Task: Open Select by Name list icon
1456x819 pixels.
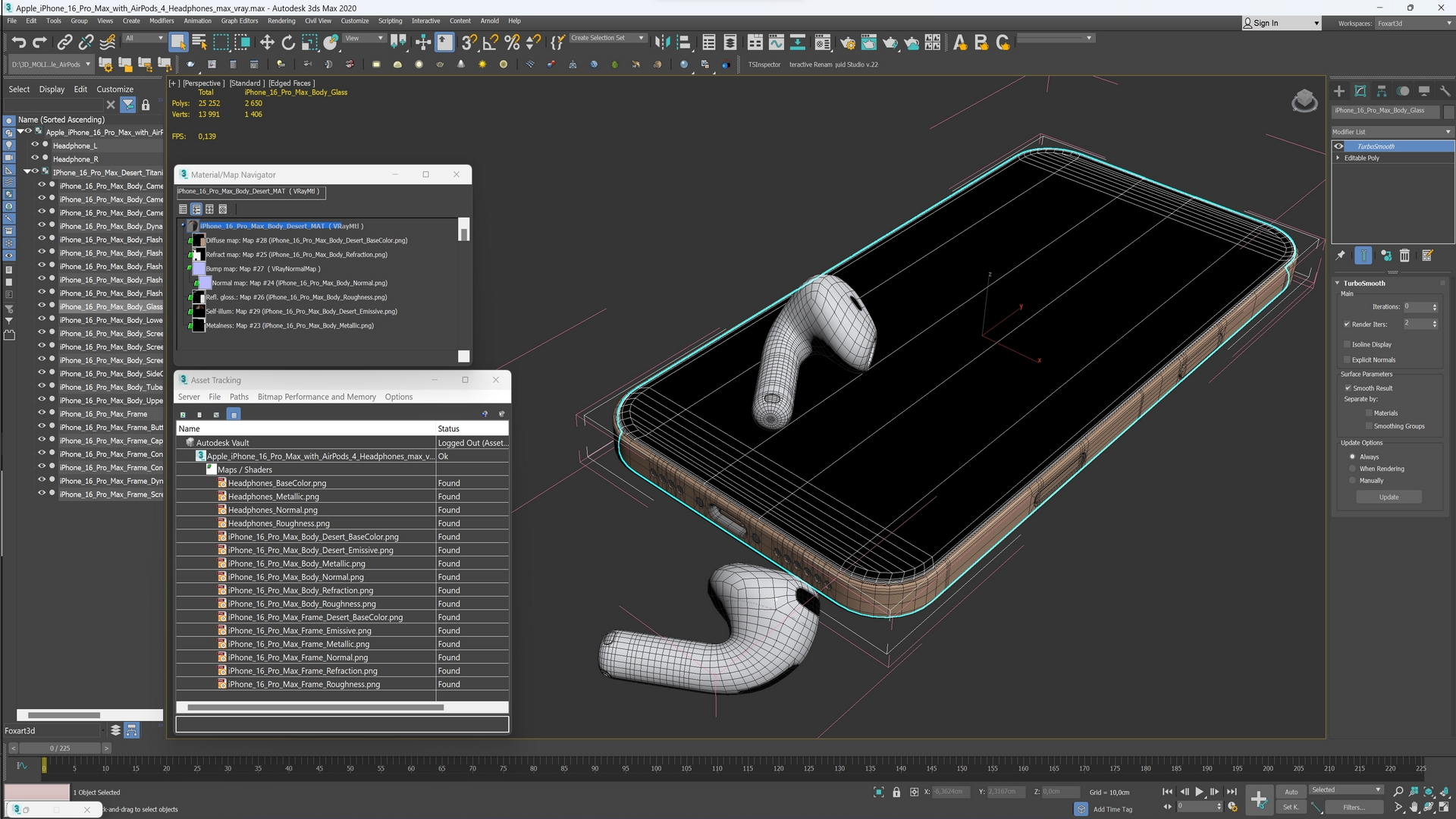Action: [x=199, y=42]
